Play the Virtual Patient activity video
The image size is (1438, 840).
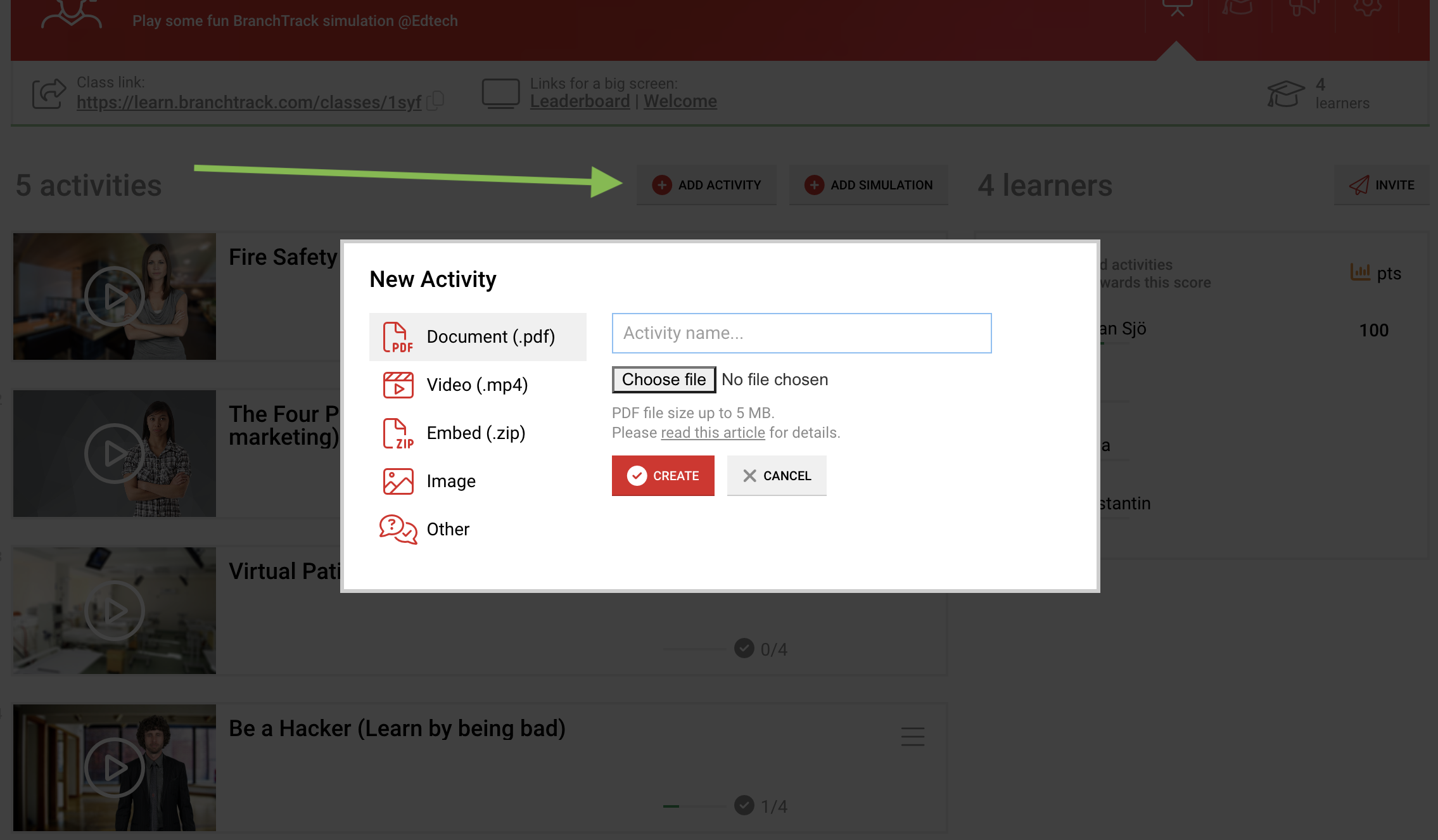114,610
